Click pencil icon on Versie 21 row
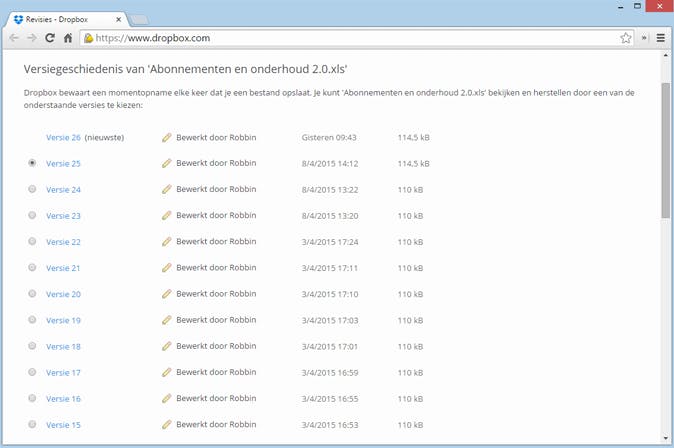Screen dimensions: 674x448 click(167, 268)
